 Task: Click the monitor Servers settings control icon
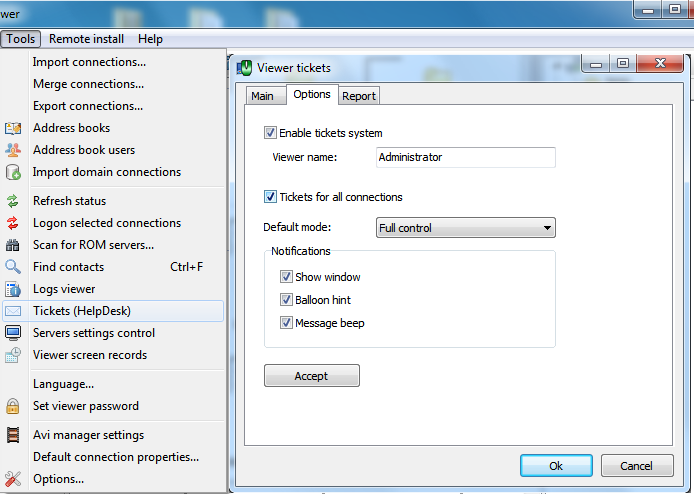[x=13, y=333]
